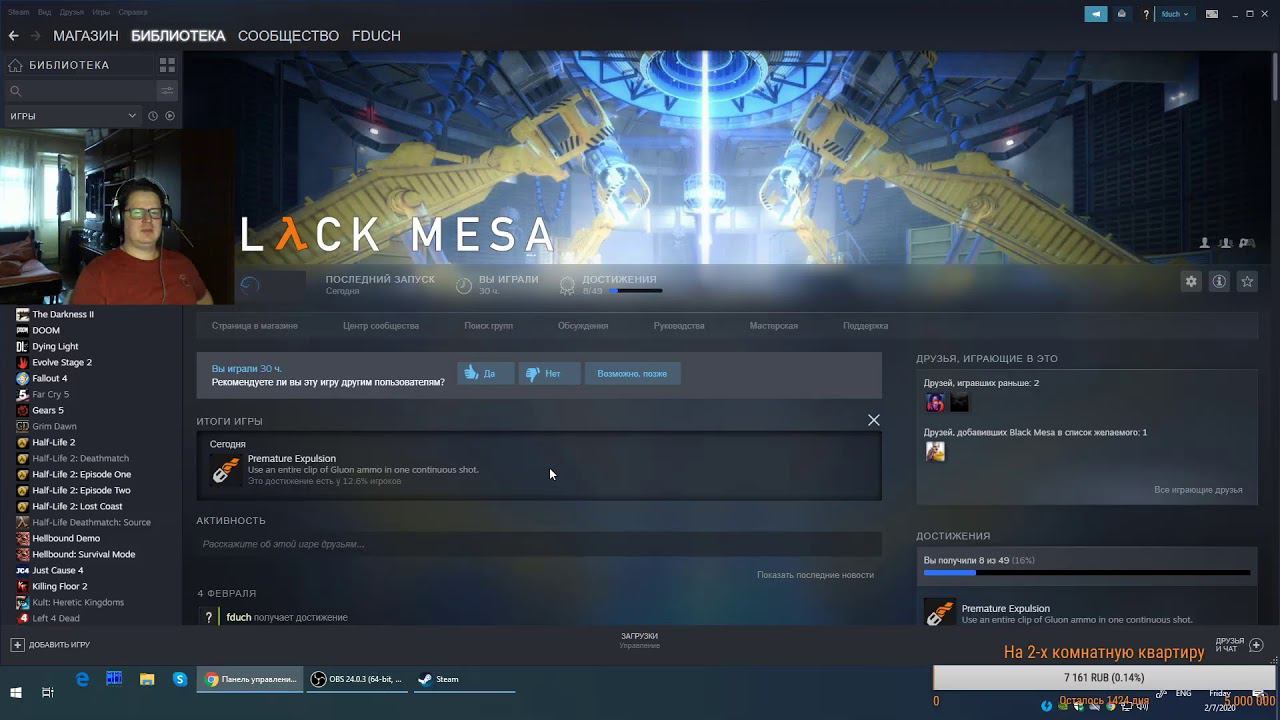Open the library home icon
The width and height of the screenshot is (1280, 720).
(15, 65)
